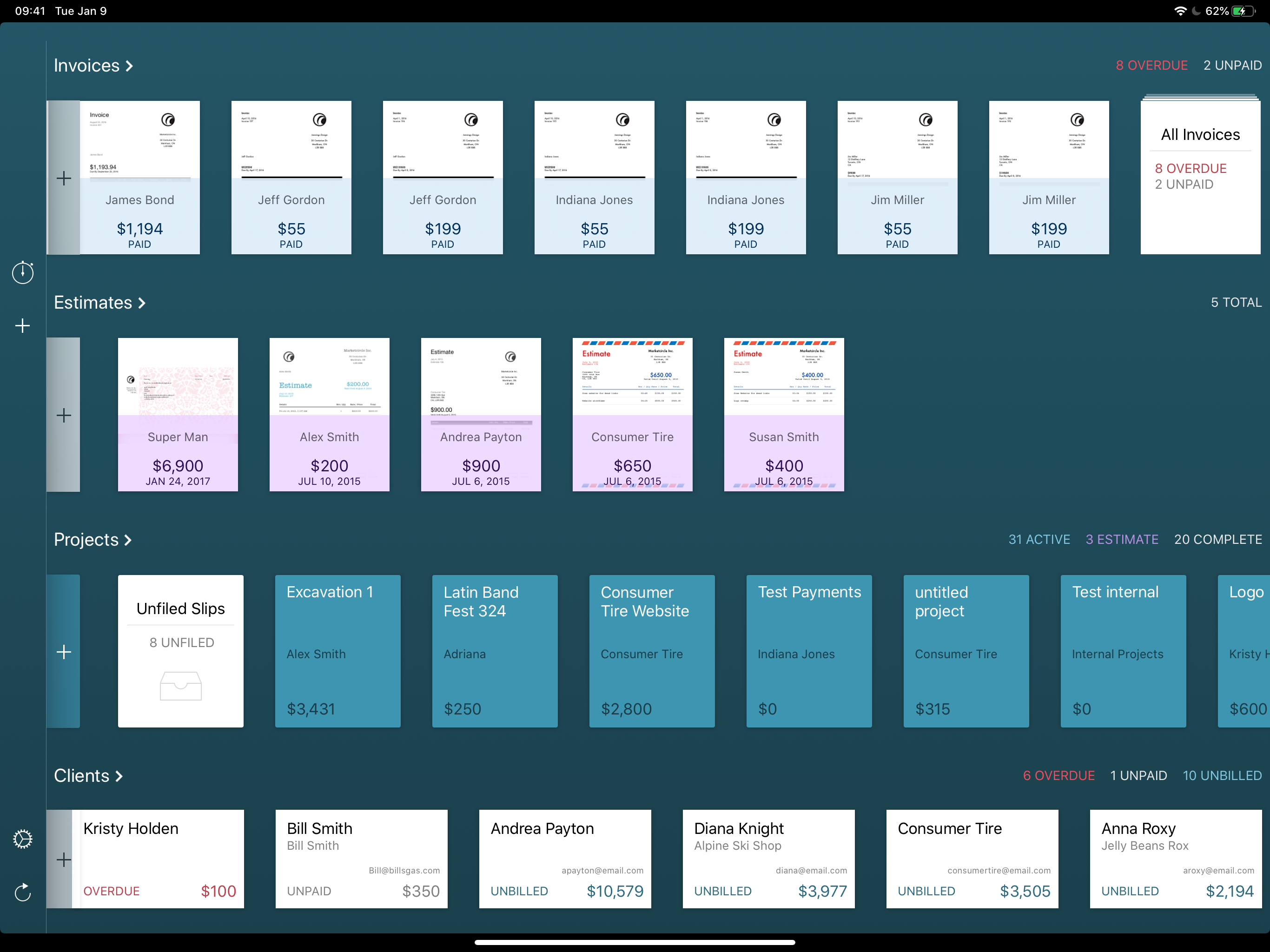Click the Do Not Disturb moon icon
Screen dimensions: 1270x952
point(1197,11)
